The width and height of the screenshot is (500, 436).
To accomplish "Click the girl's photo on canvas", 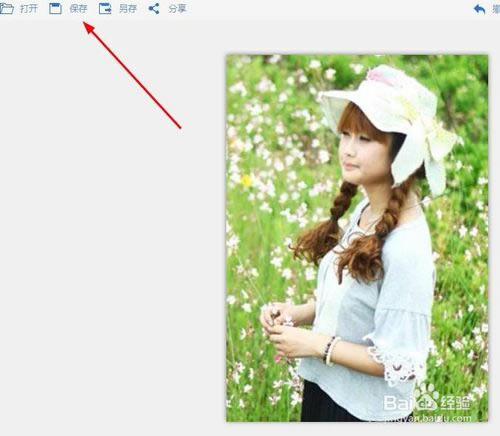I will pyautogui.click(x=357, y=238).
